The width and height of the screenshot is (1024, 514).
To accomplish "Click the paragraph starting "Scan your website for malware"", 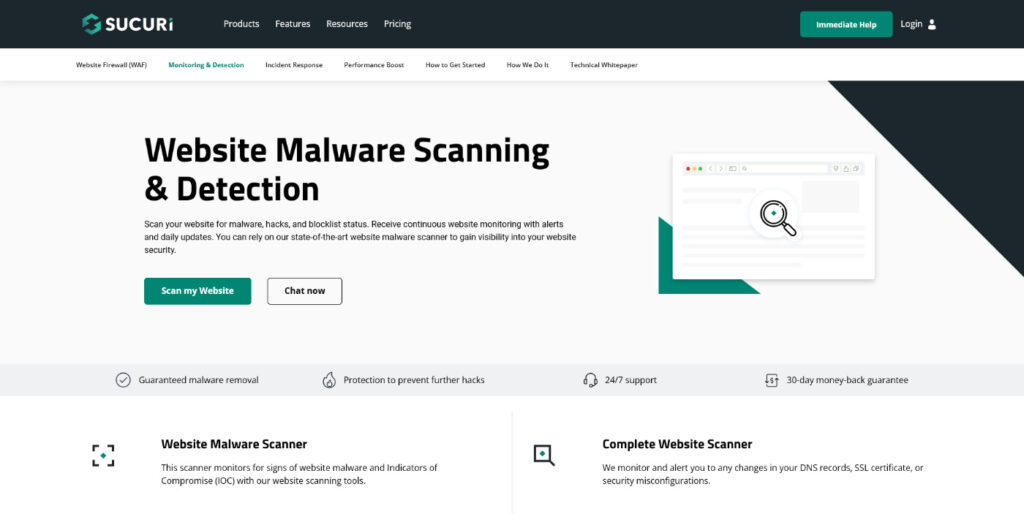I will [x=360, y=237].
